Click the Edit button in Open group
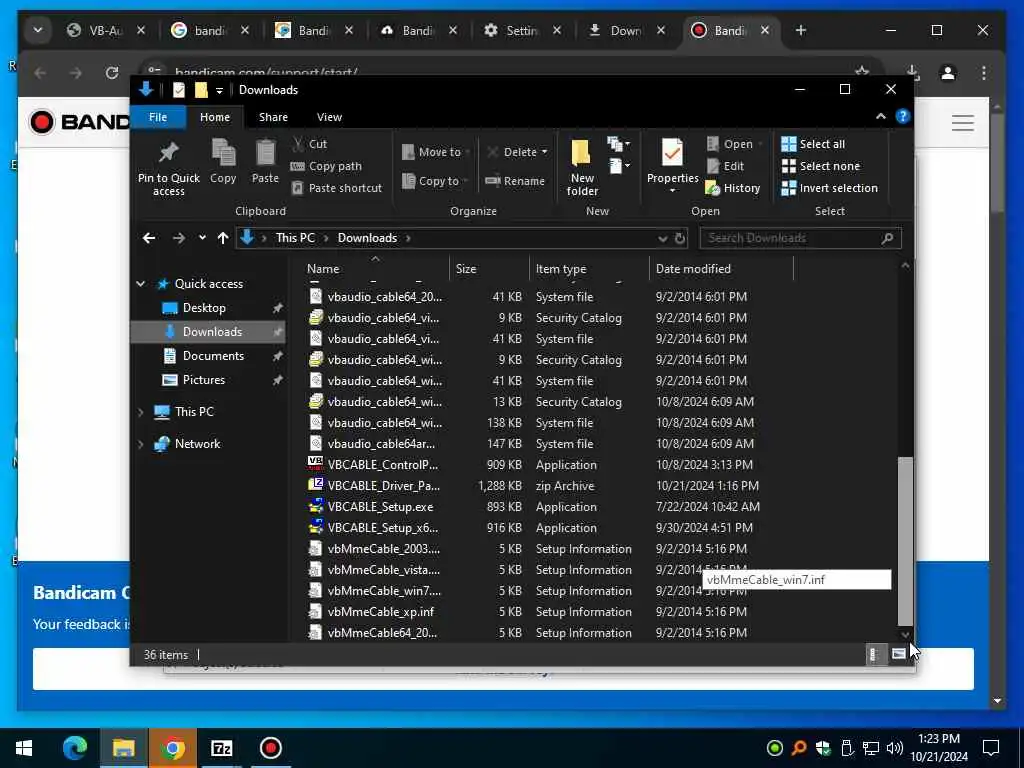Image resolution: width=1024 pixels, height=768 pixels. click(725, 166)
